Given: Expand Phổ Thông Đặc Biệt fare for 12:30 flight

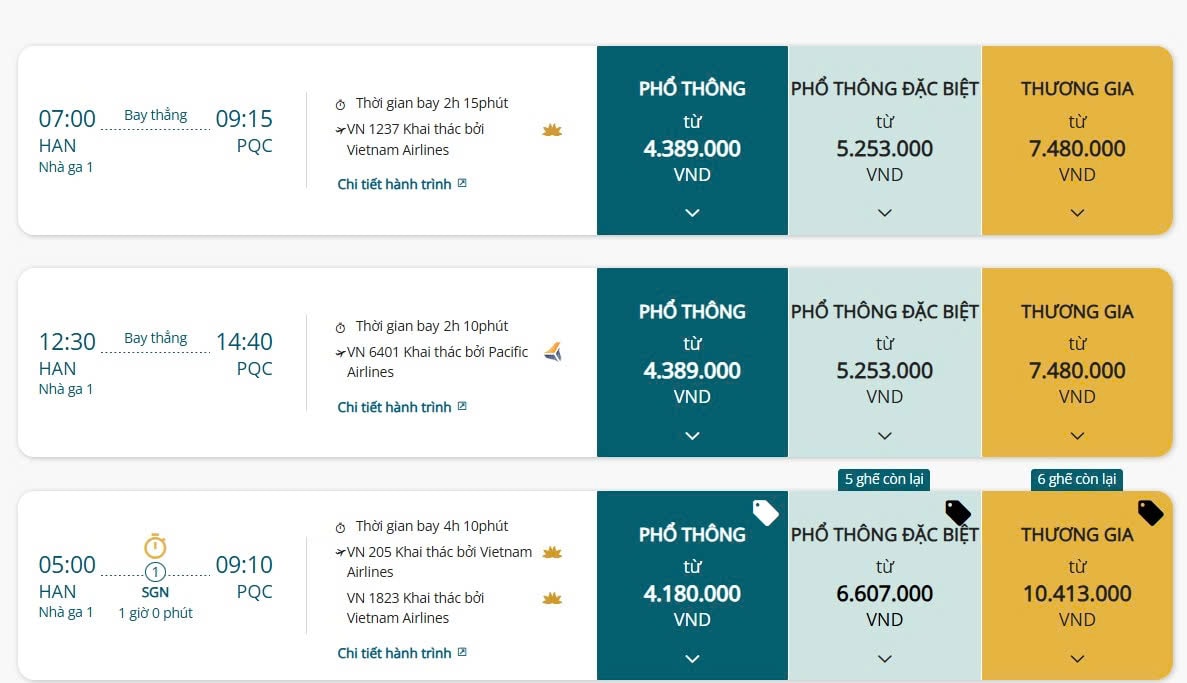Looking at the screenshot, I should 884,435.
